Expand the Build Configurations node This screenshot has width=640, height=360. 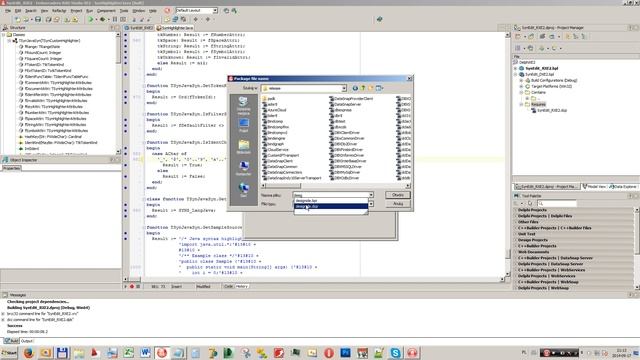(x=522, y=80)
